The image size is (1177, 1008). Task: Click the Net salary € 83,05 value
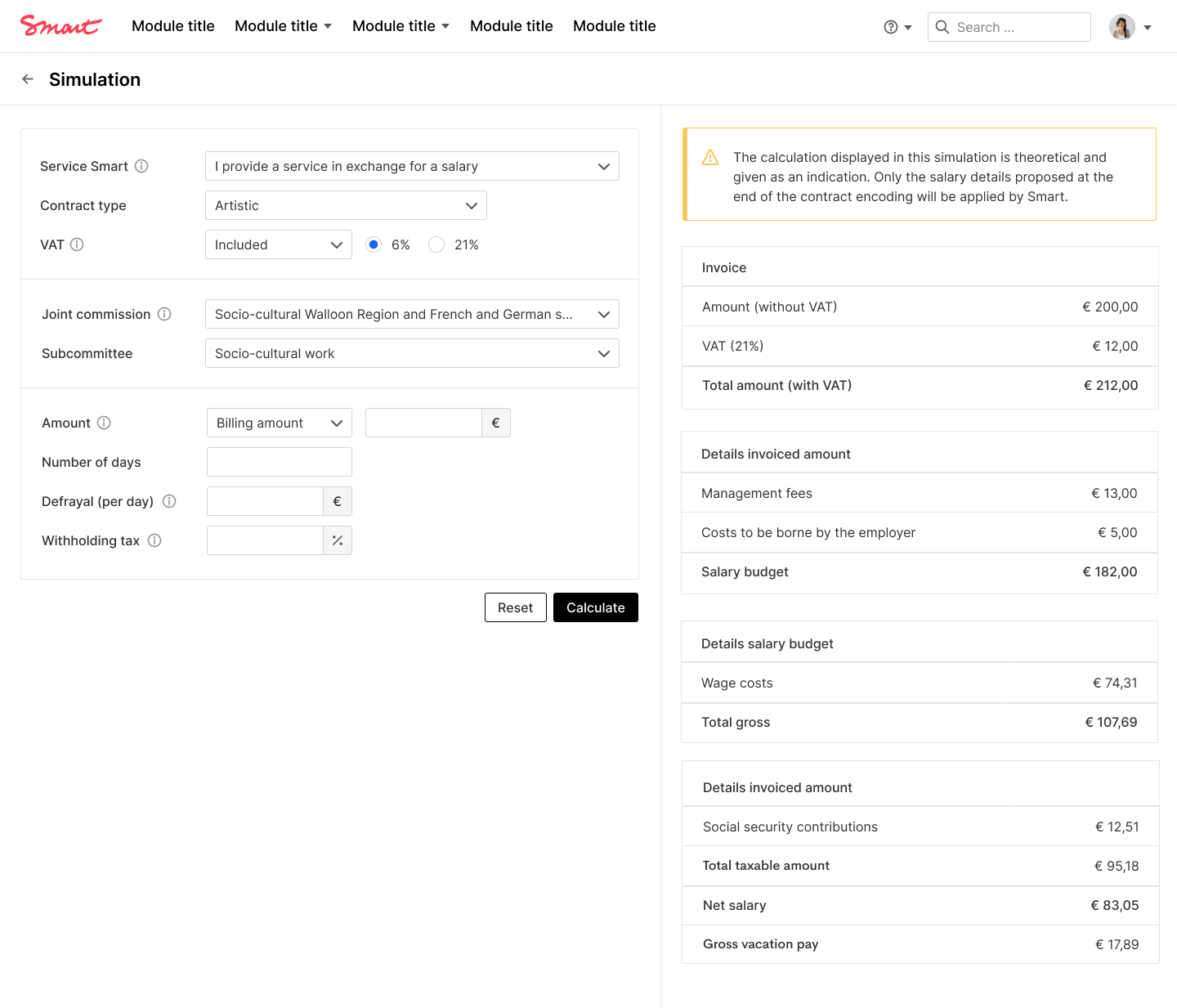[x=1115, y=905]
